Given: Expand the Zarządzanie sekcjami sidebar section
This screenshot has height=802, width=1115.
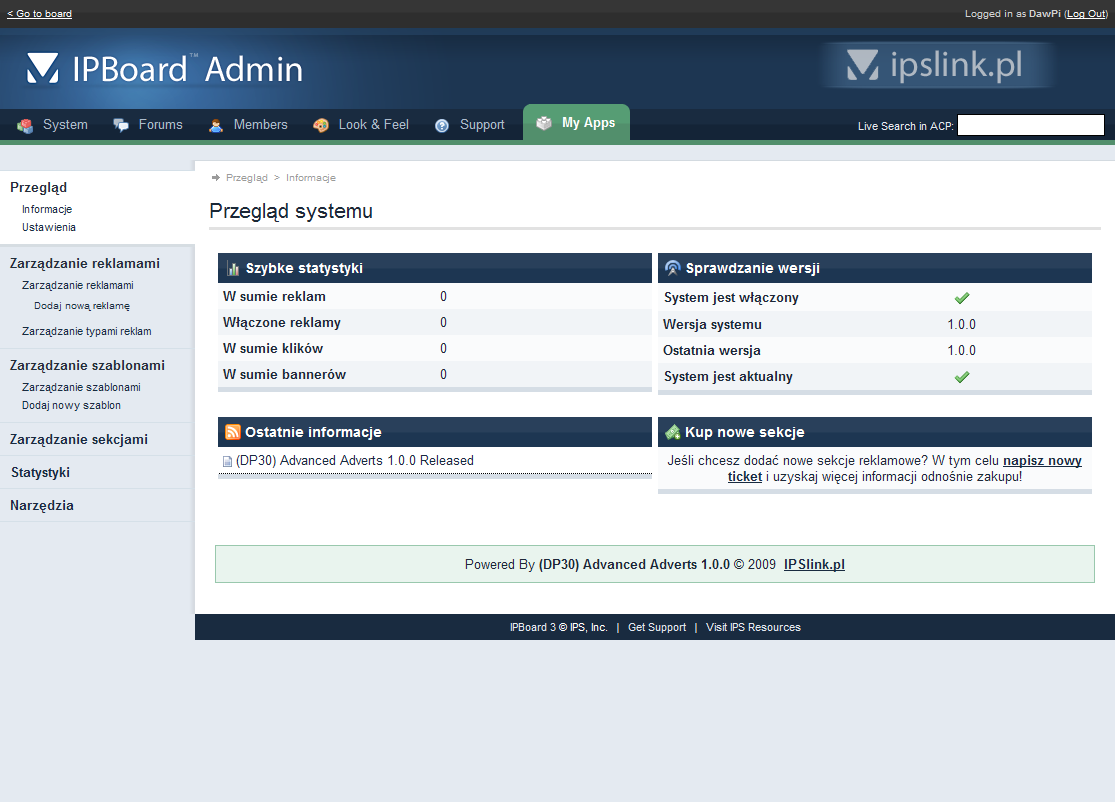Looking at the screenshot, I should point(79,439).
